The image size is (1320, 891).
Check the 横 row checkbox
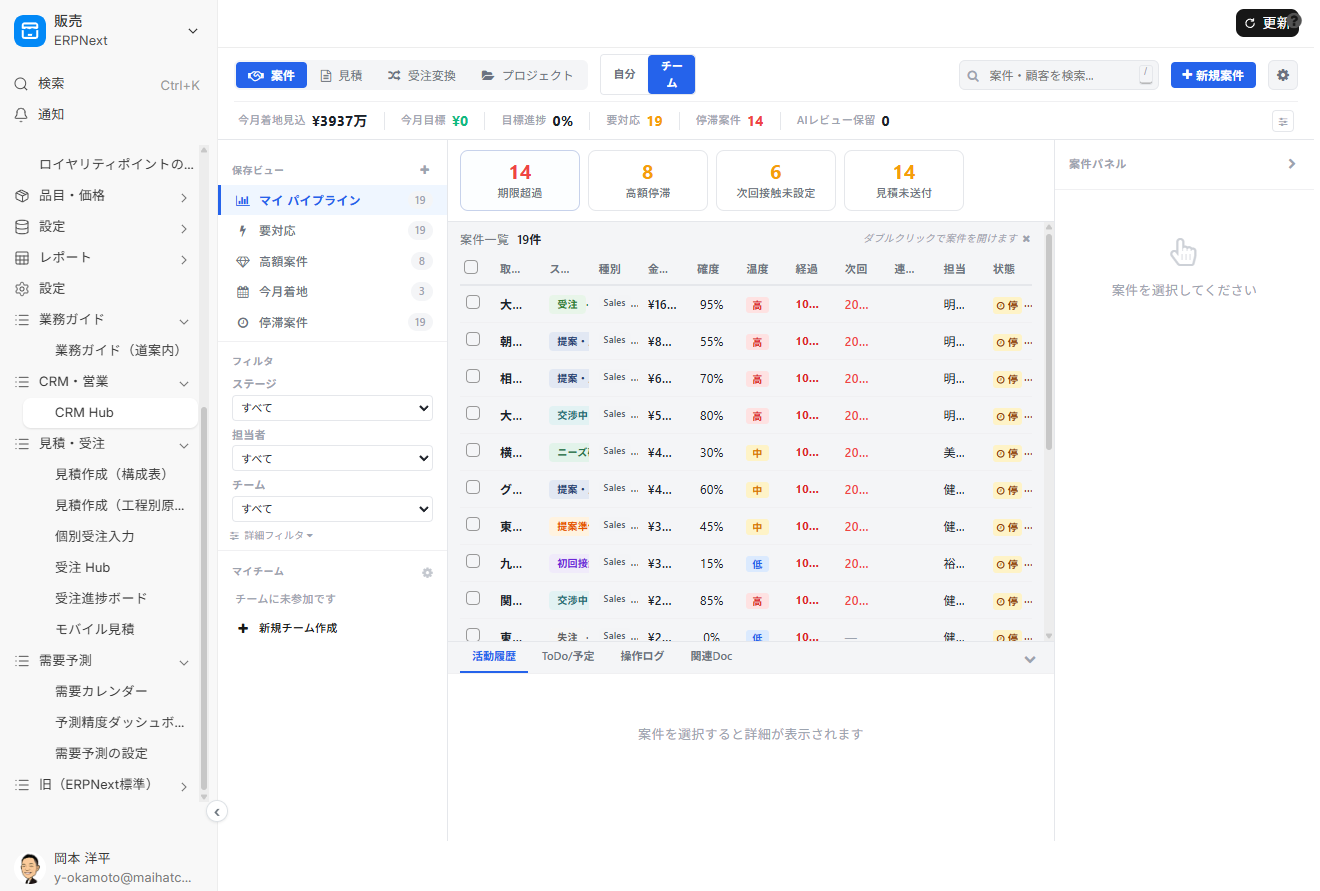click(473, 450)
